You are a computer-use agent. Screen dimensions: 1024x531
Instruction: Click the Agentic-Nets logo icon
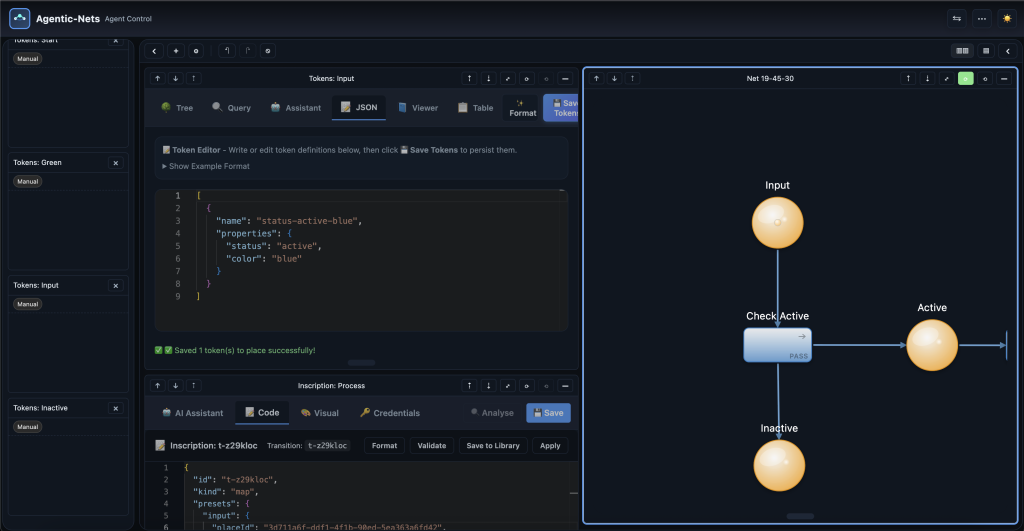(x=19, y=18)
